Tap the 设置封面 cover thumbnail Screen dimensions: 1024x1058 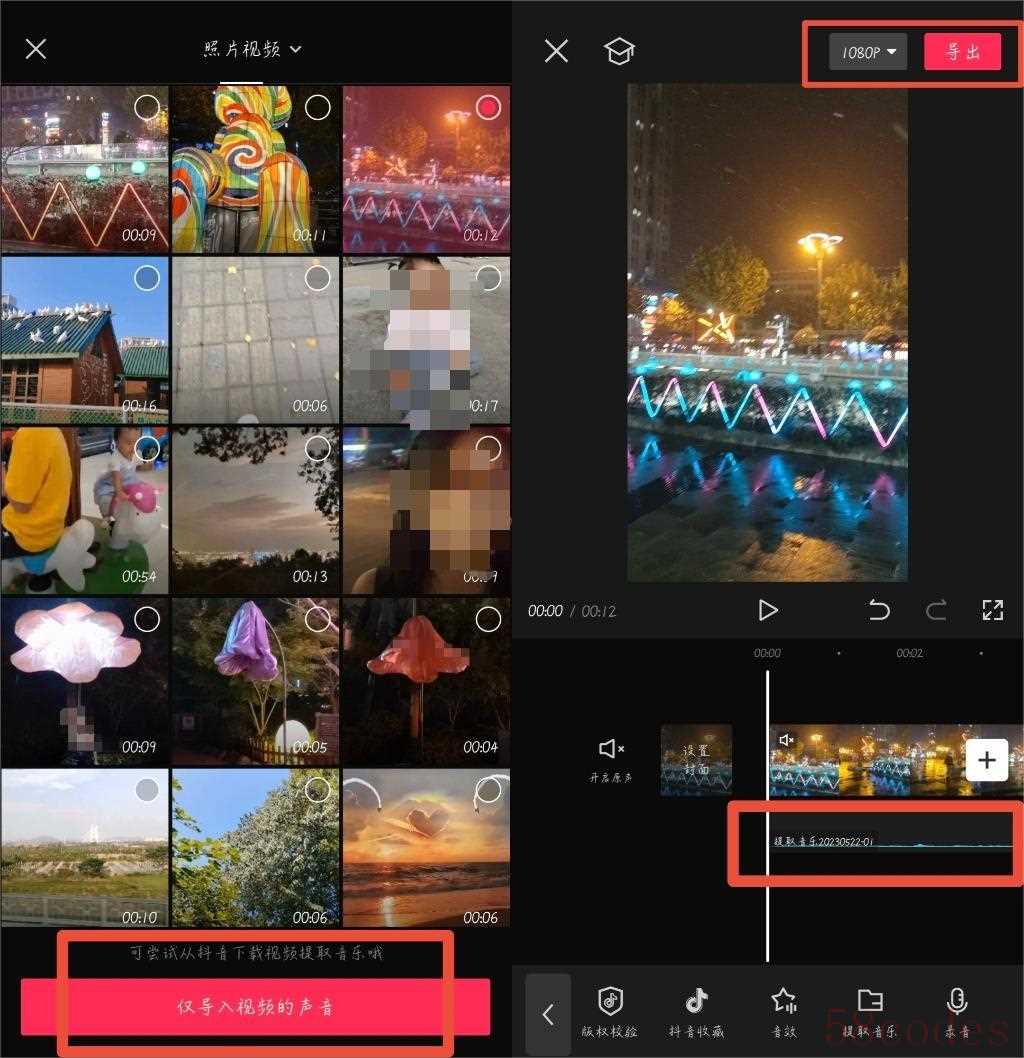pyautogui.click(x=696, y=760)
